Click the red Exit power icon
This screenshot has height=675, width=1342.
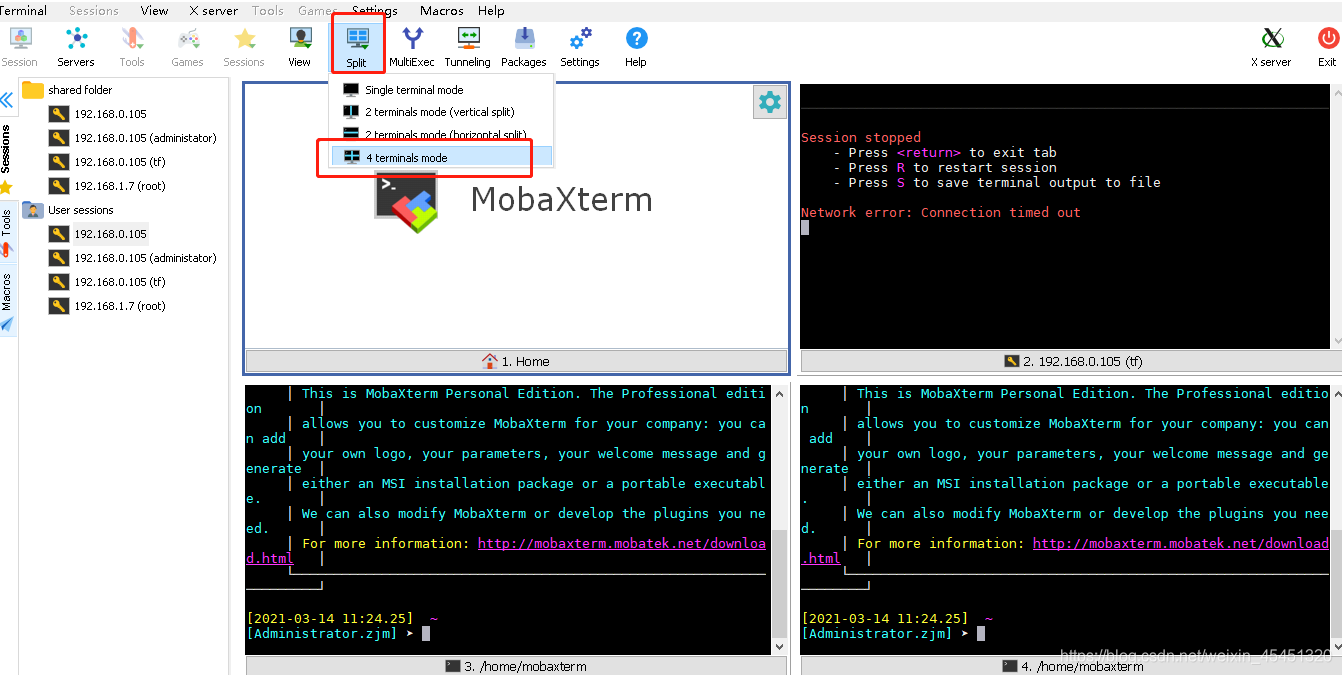pos(1327,46)
